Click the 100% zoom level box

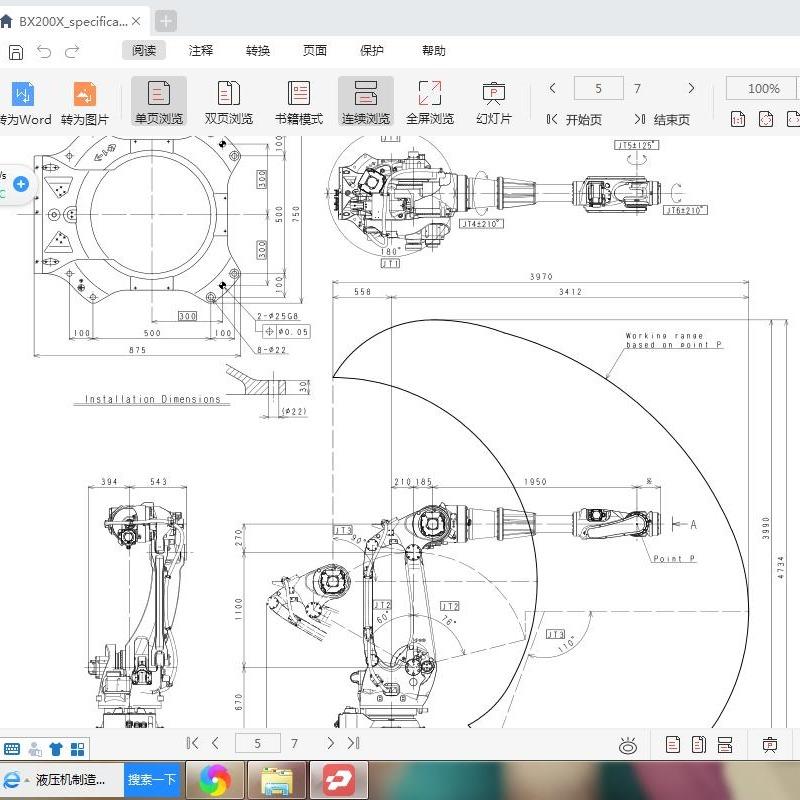[763, 88]
